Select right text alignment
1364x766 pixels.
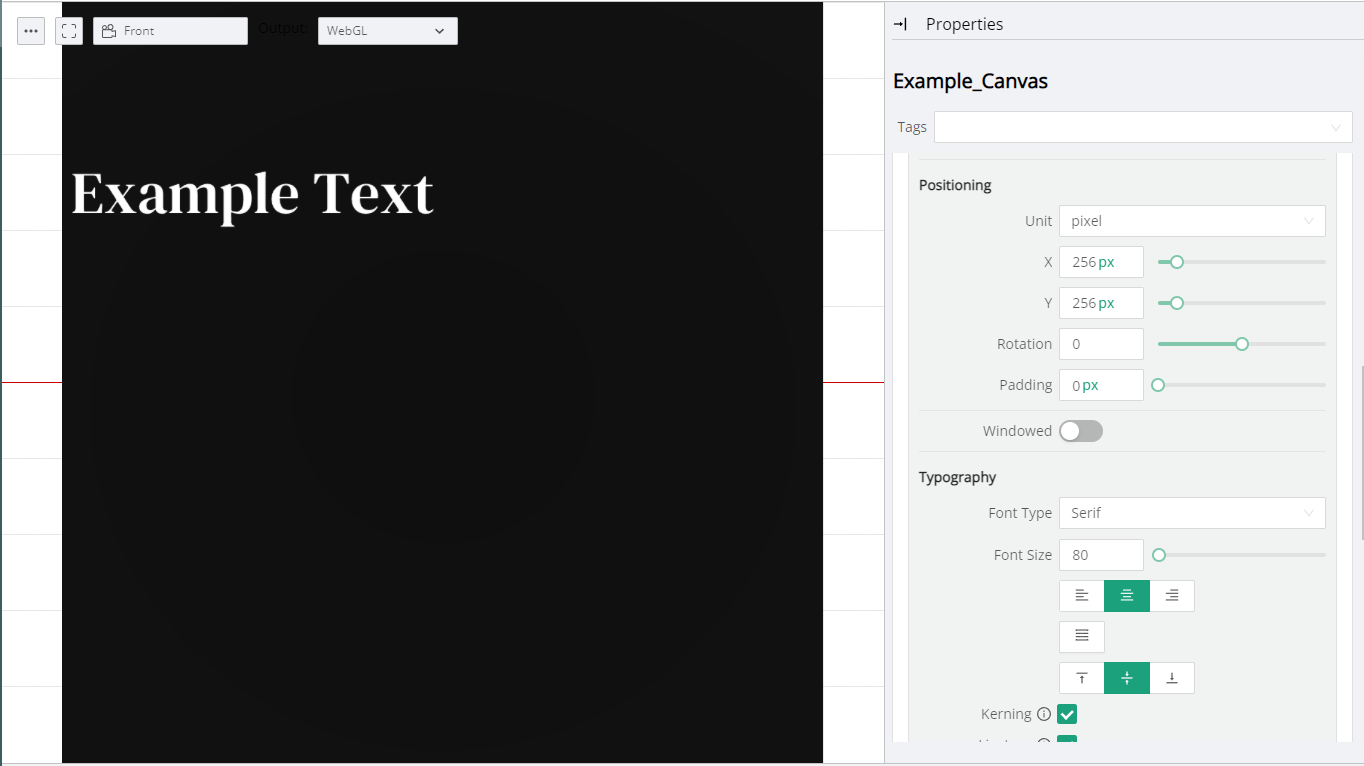1172,596
